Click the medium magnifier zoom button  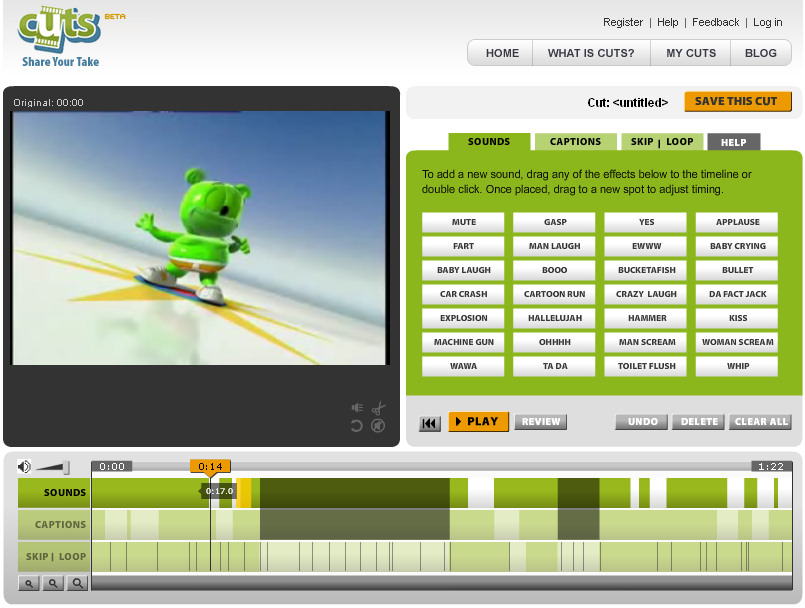(53, 583)
